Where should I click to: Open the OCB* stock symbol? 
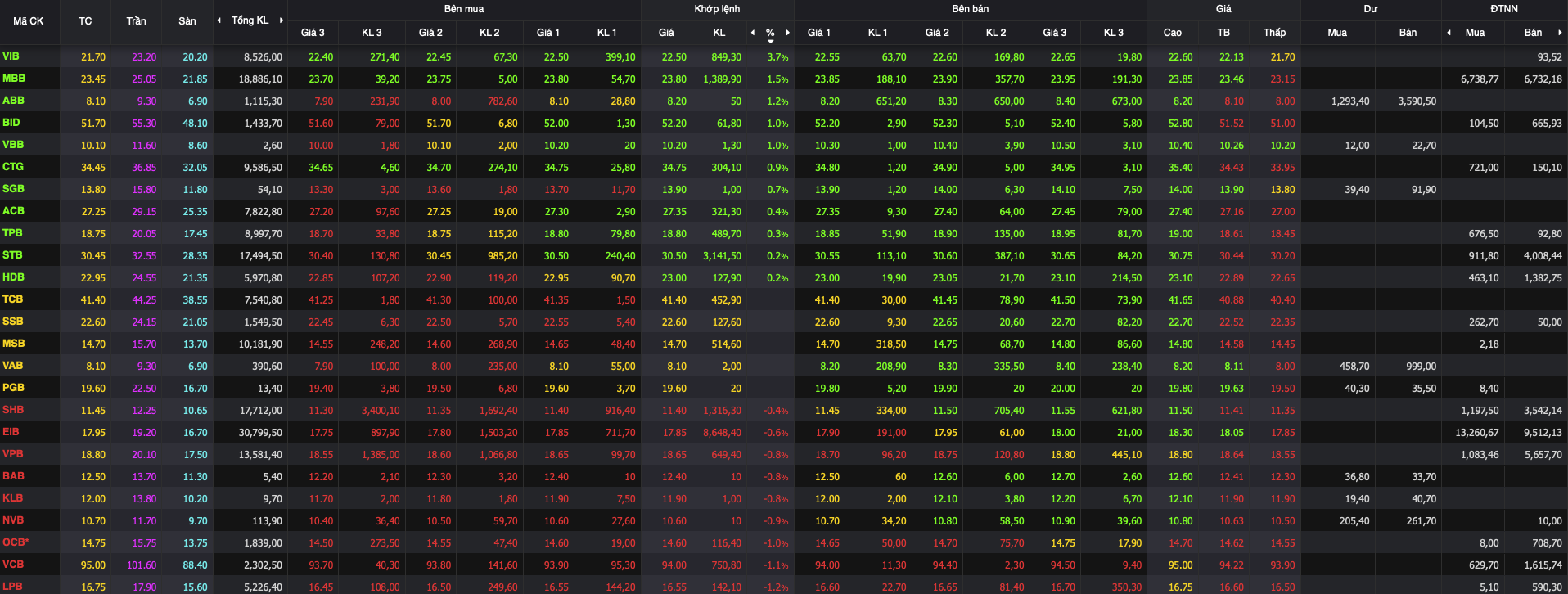point(16,542)
